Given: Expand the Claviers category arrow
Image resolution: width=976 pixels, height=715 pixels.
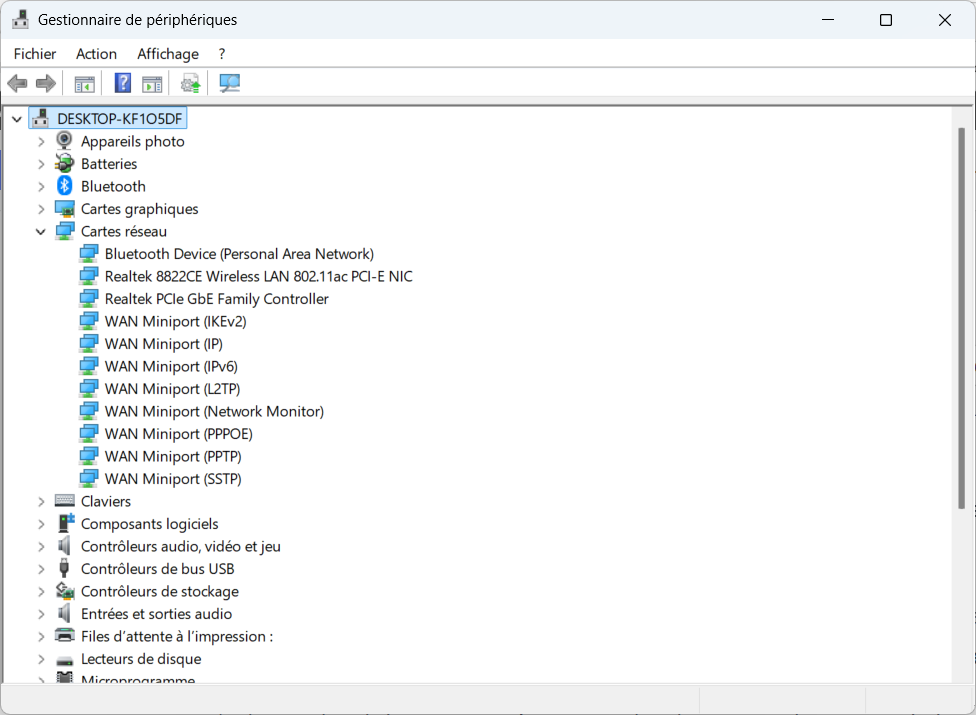Looking at the screenshot, I should pos(41,502).
